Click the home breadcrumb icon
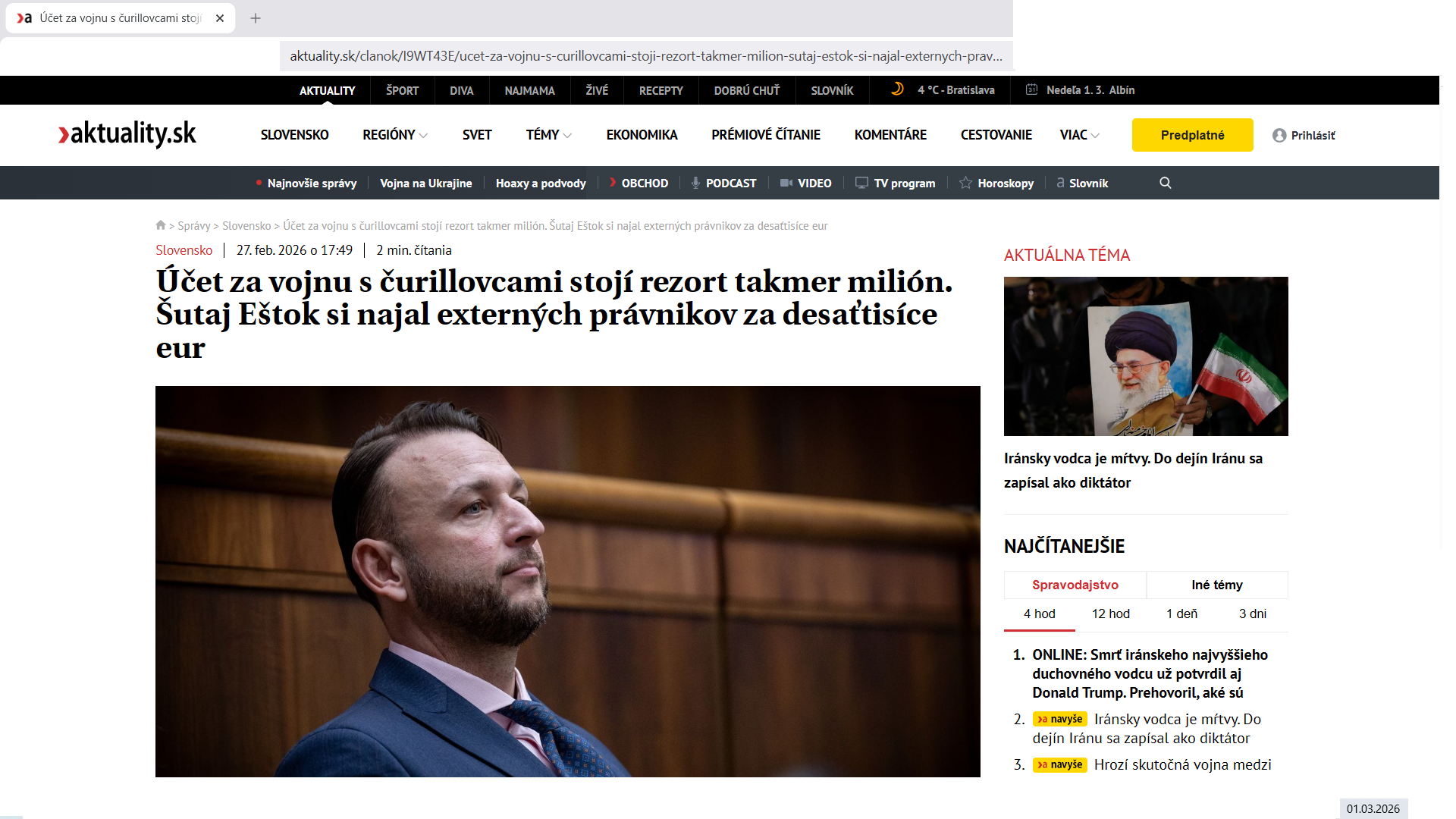 (x=161, y=225)
